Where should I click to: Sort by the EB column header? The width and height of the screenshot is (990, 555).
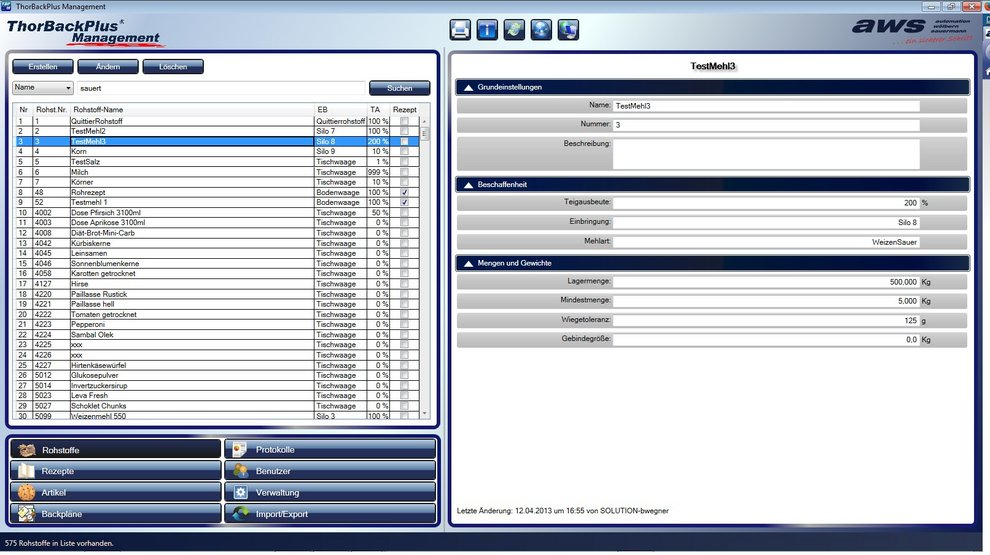point(340,110)
